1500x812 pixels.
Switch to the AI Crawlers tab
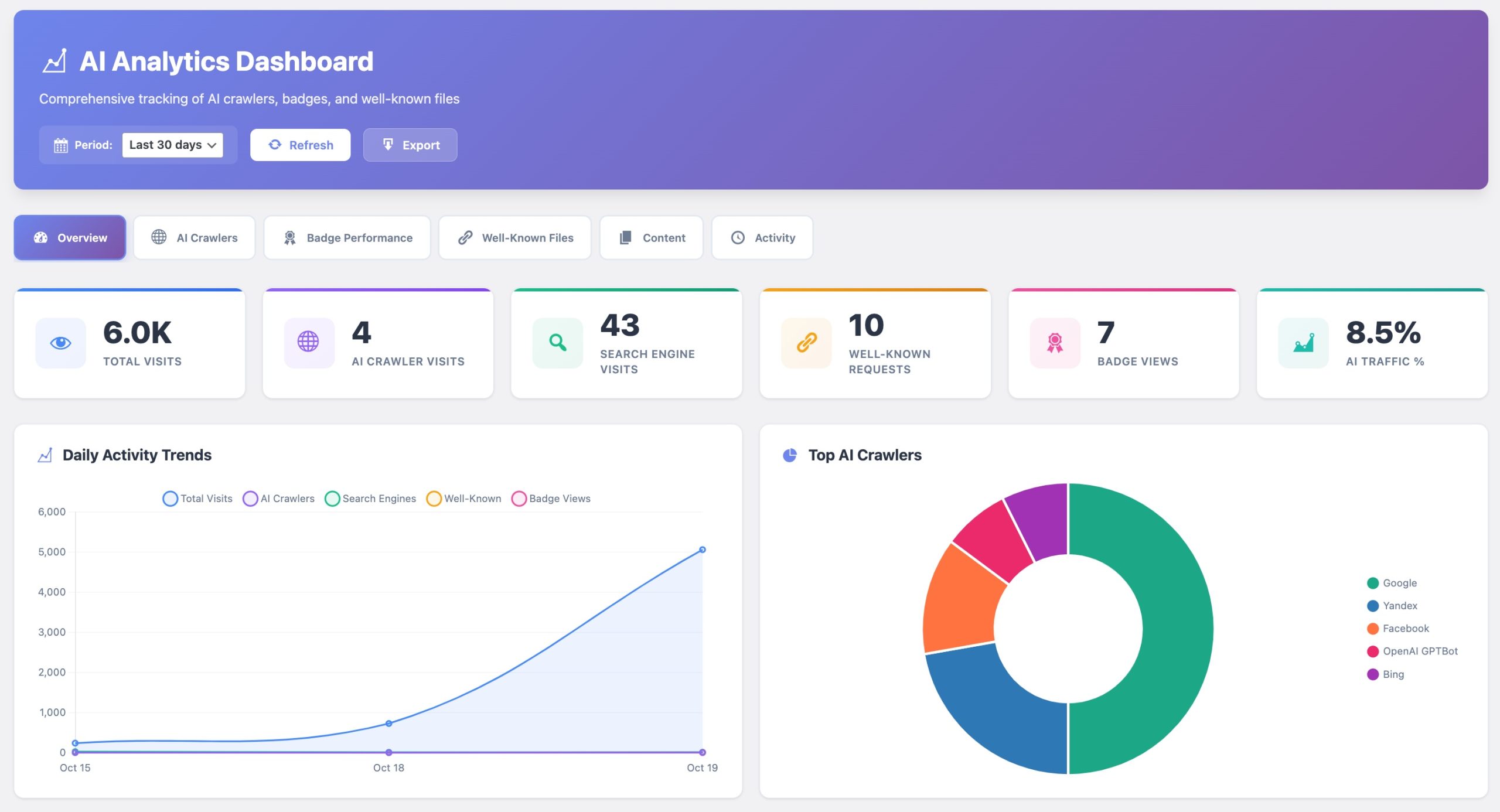pyautogui.click(x=195, y=238)
